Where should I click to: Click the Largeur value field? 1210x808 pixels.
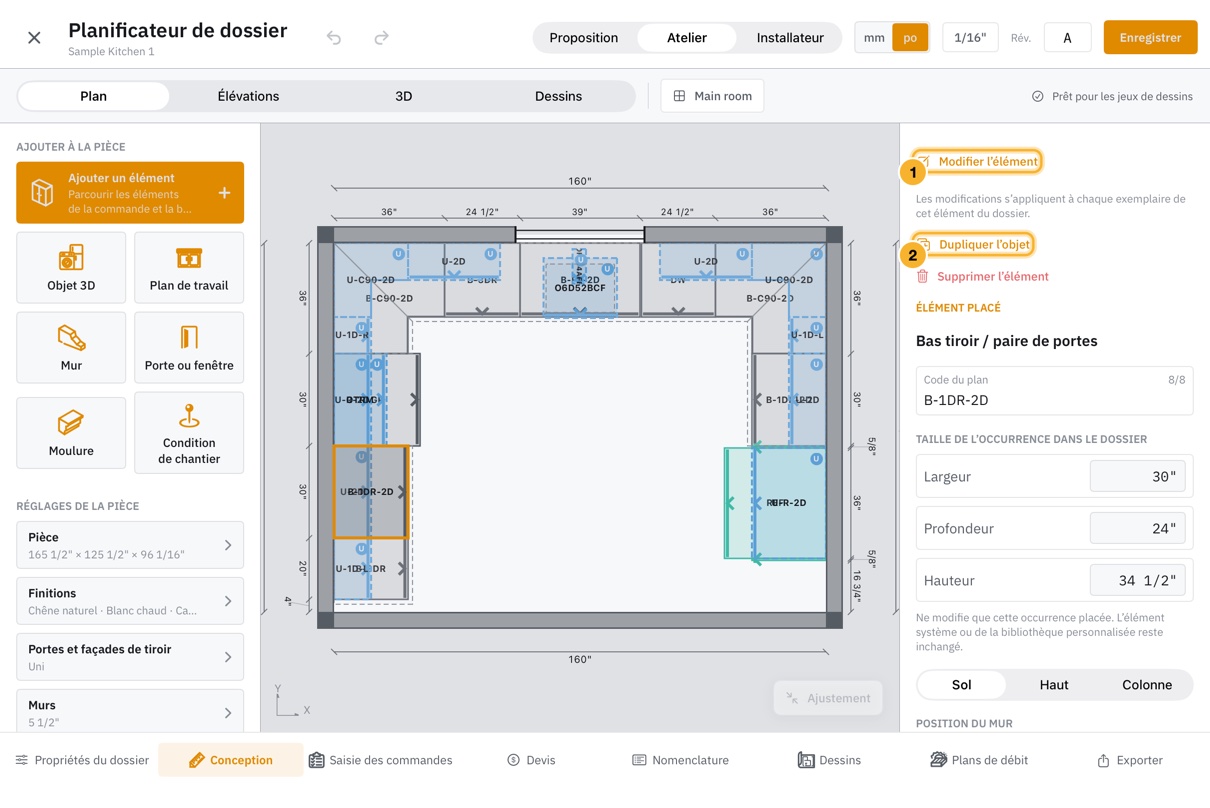point(1138,477)
